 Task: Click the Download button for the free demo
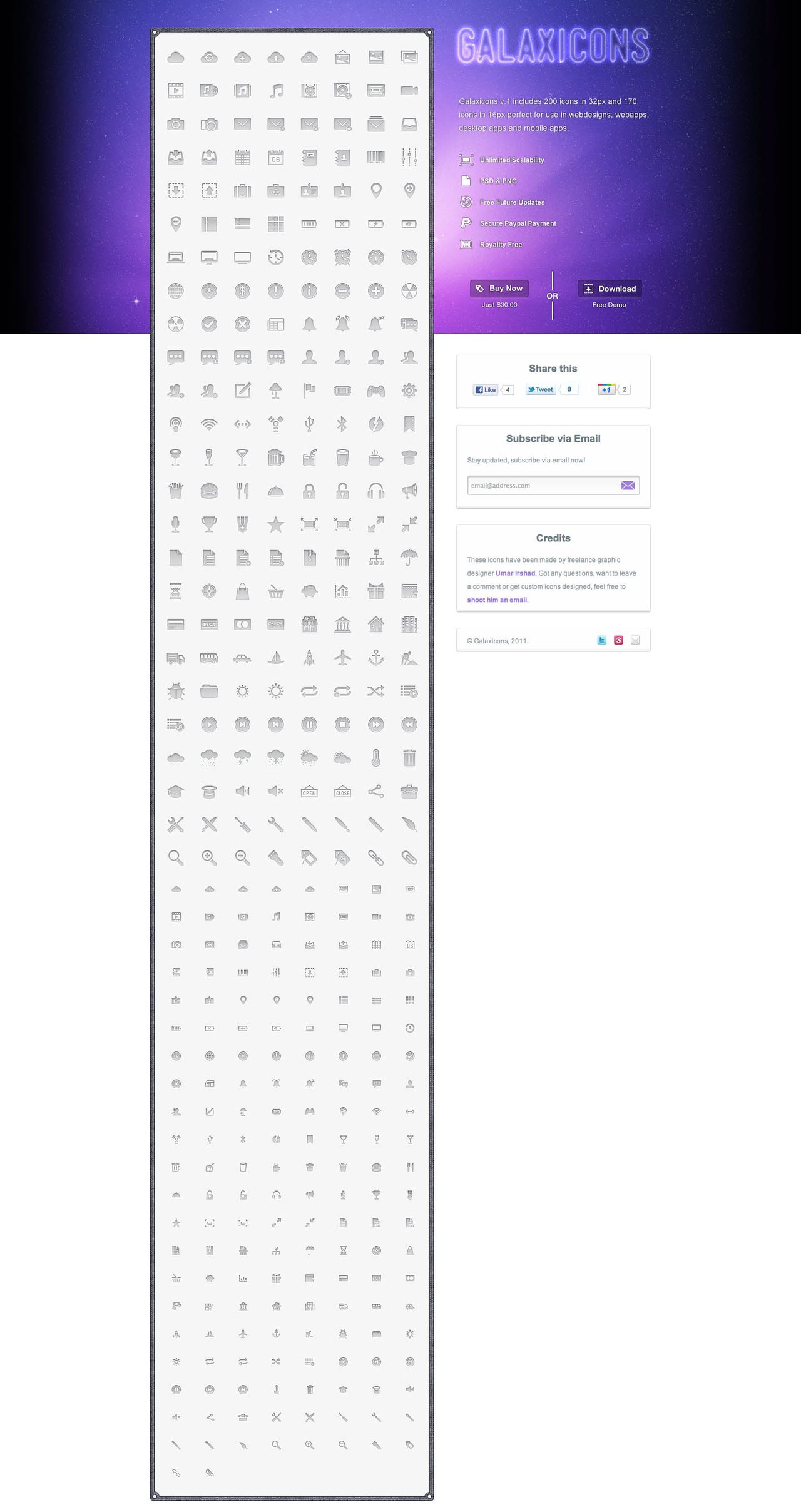[x=609, y=289]
